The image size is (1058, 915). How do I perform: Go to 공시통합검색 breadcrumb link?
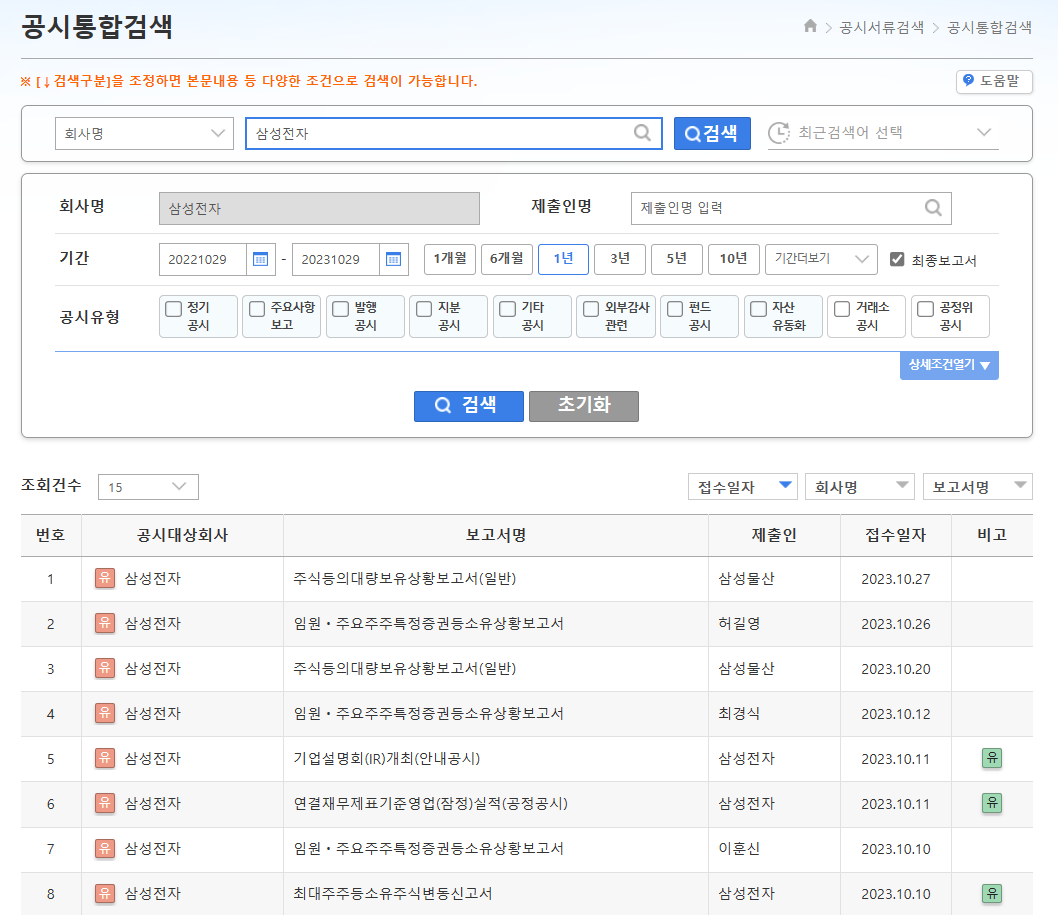[989, 27]
